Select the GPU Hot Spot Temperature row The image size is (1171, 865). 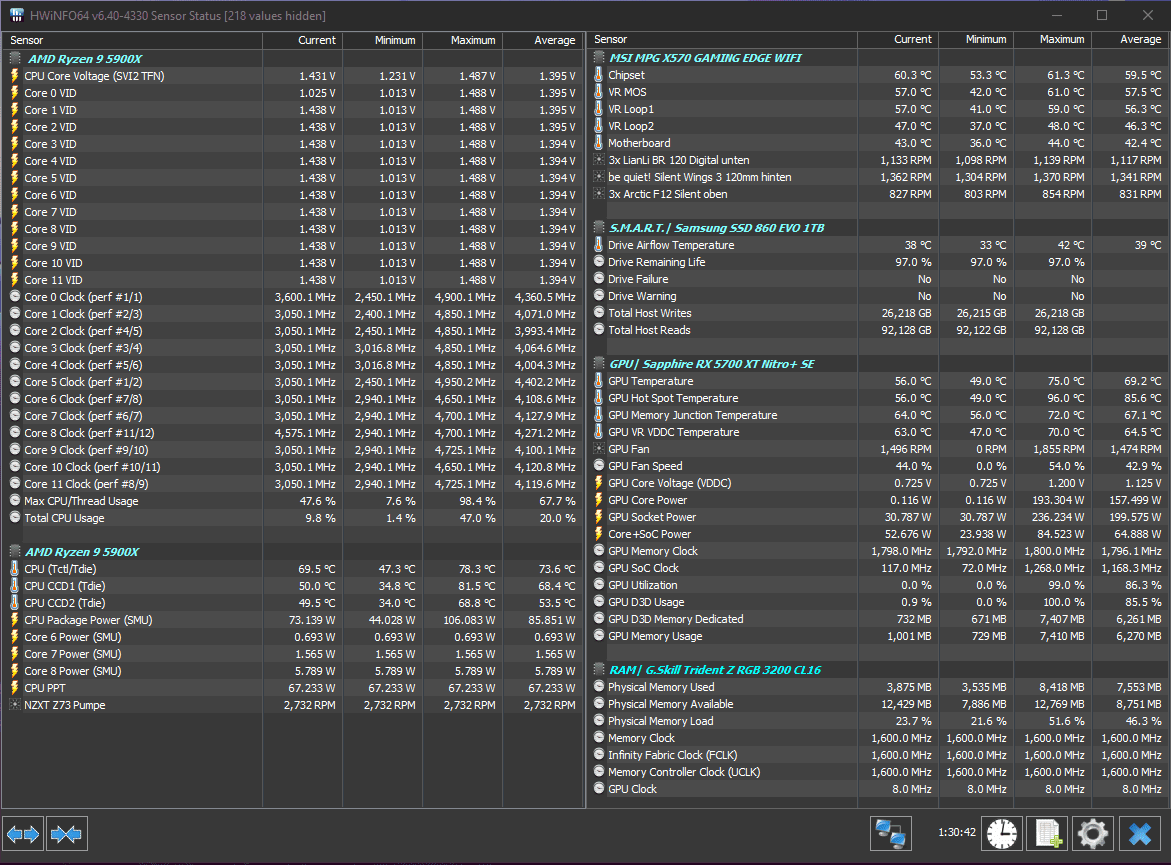[877, 398]
